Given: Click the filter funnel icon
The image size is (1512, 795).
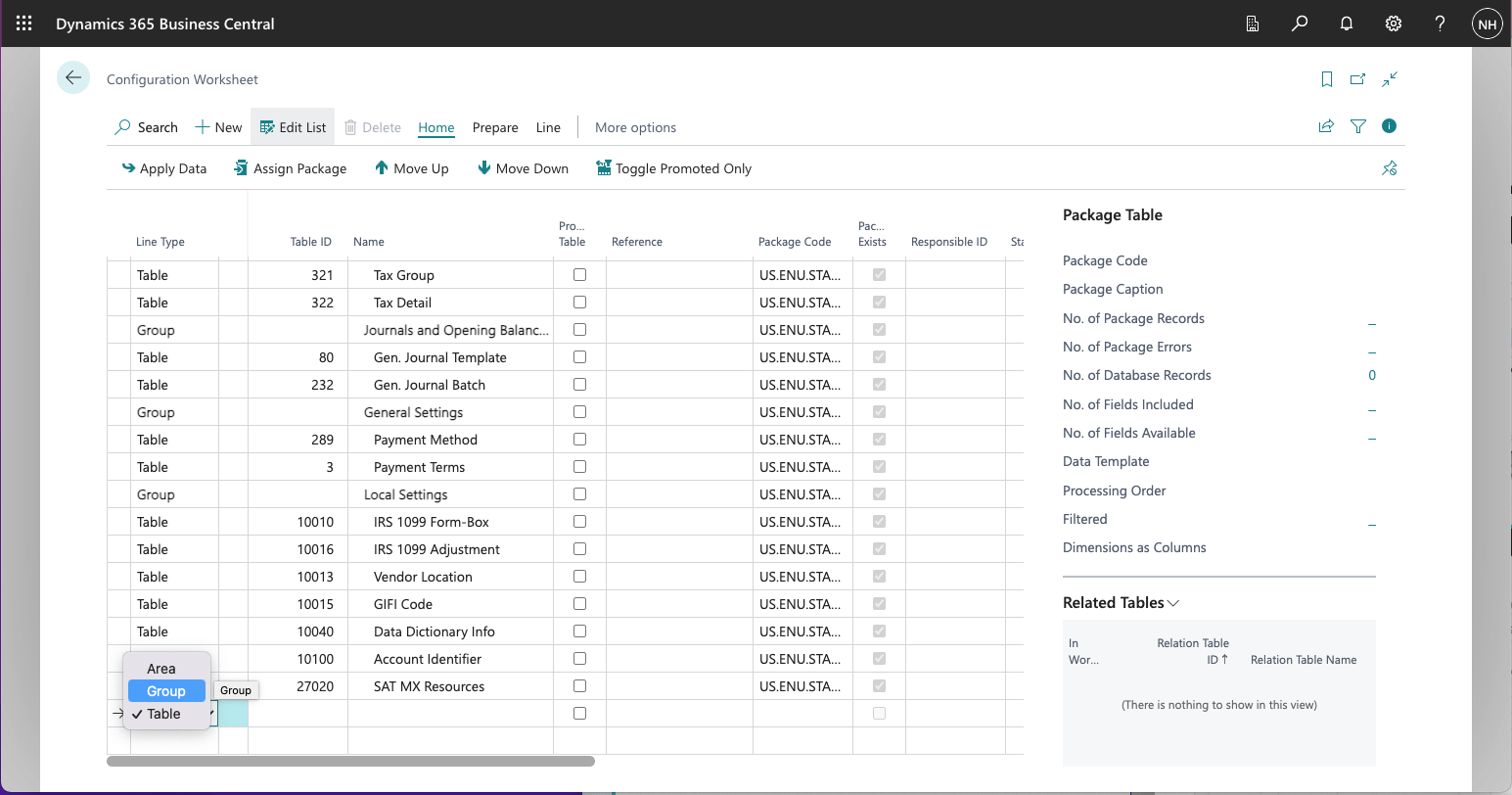Looking at the screenshot, I should (x=1358, y=126).
